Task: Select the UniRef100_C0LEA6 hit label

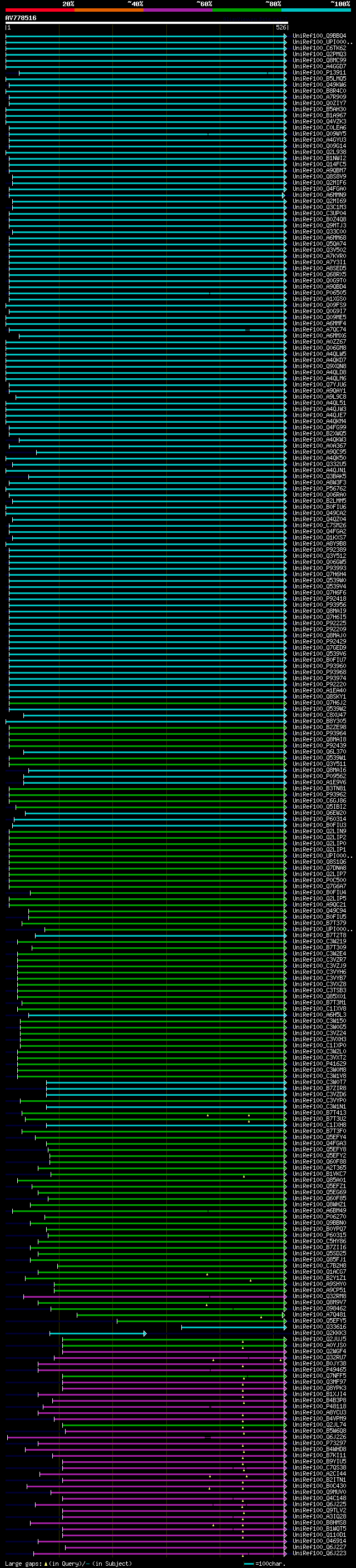Action: 319,128
